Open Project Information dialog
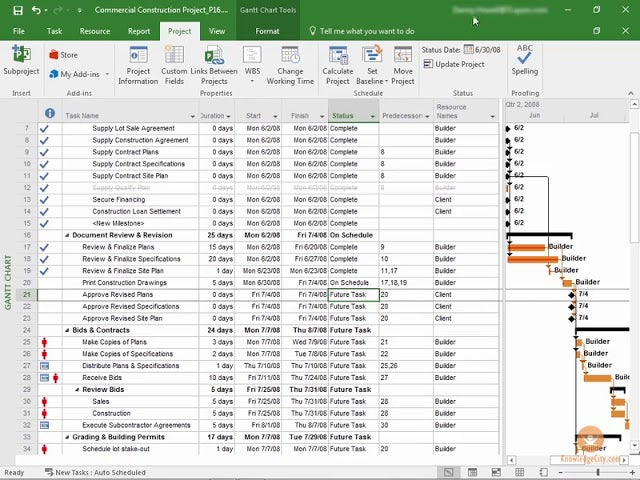Viewport: 640px width, 480px height. 138,65
